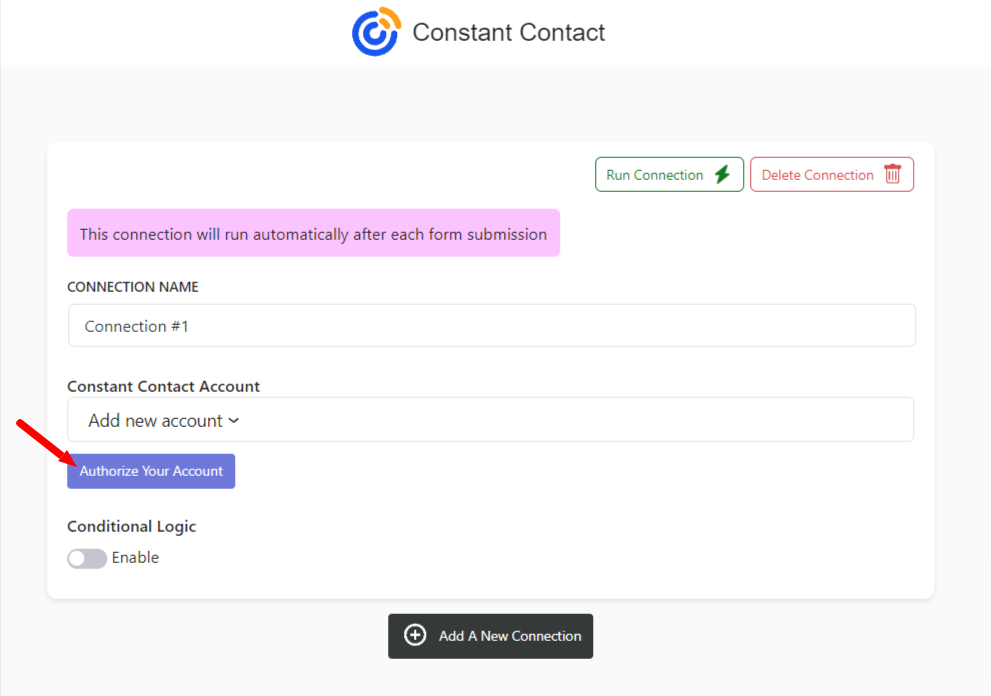The image size is (991, 696).
Task: Open the Constant Contact Account dropdown
Action: (490, 420)
